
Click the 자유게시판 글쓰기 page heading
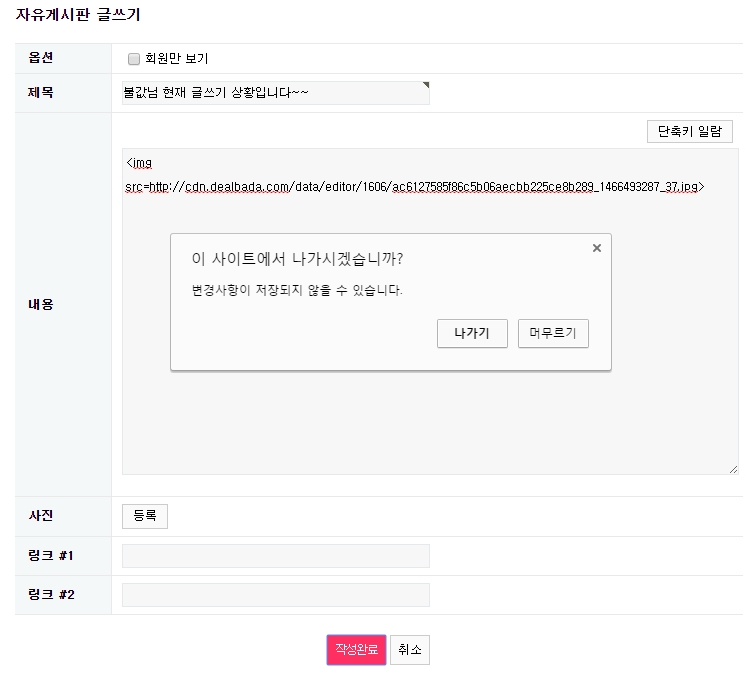pyautogui.click(x=78, y=15)
